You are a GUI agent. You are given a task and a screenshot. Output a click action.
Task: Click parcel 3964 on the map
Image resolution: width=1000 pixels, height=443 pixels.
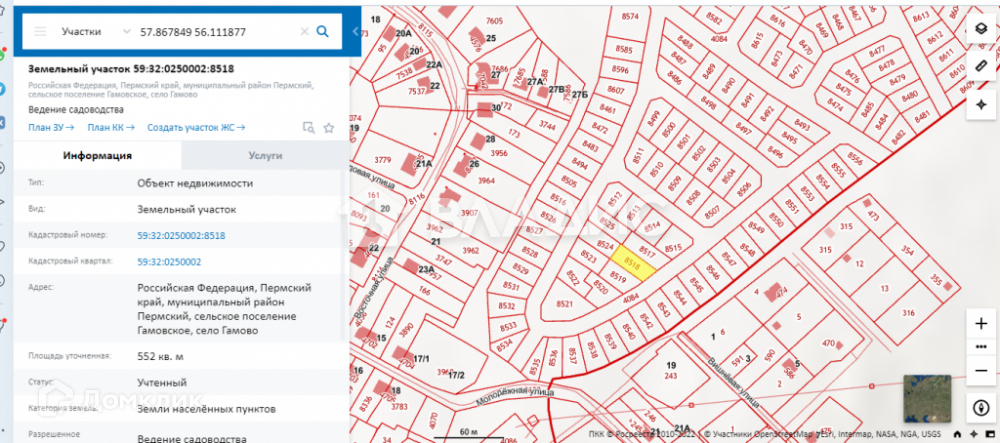487,180
